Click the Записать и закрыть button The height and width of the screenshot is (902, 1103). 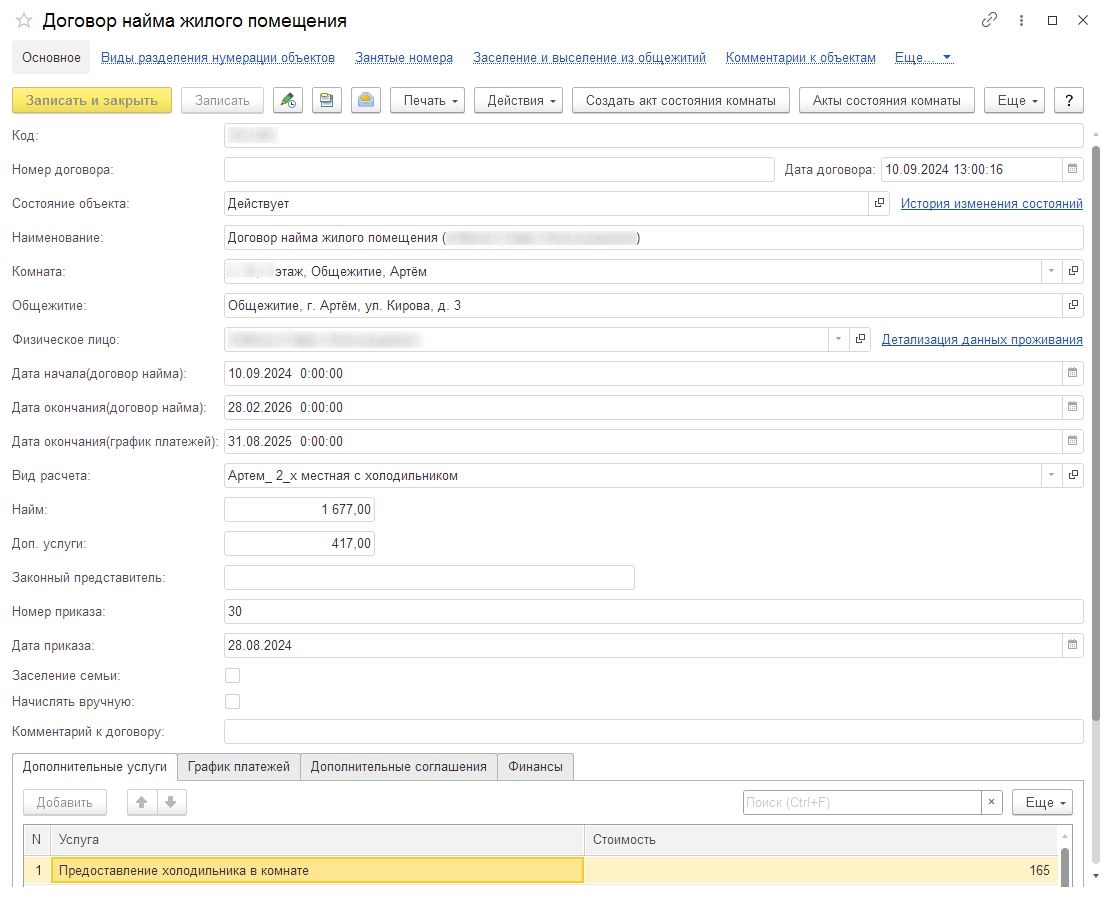tap(92, 100)
